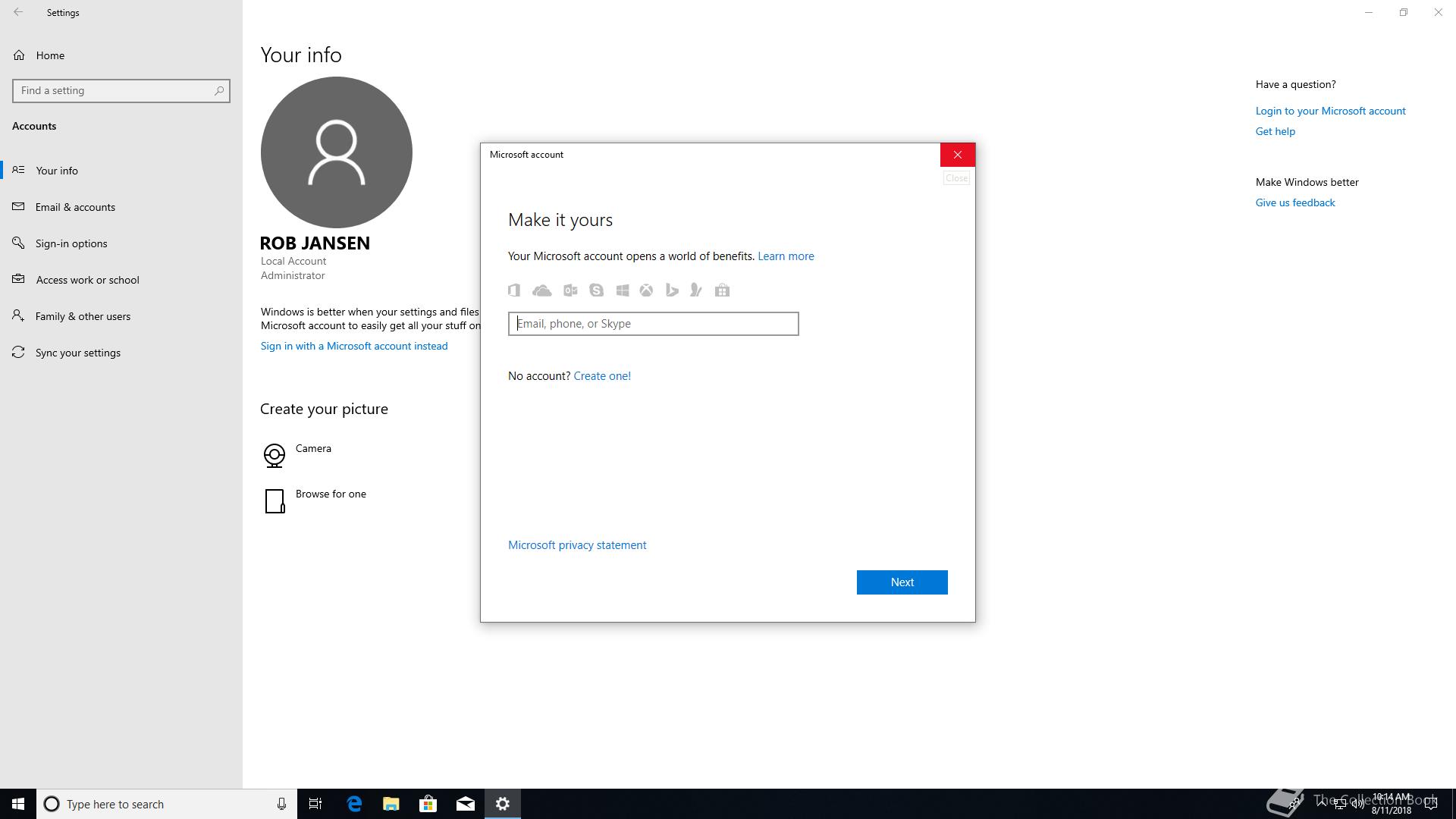Click the user profile picture avatar
Viewport: 1456px width, 819px height.
pyautogui.click(x=336, y=152)
